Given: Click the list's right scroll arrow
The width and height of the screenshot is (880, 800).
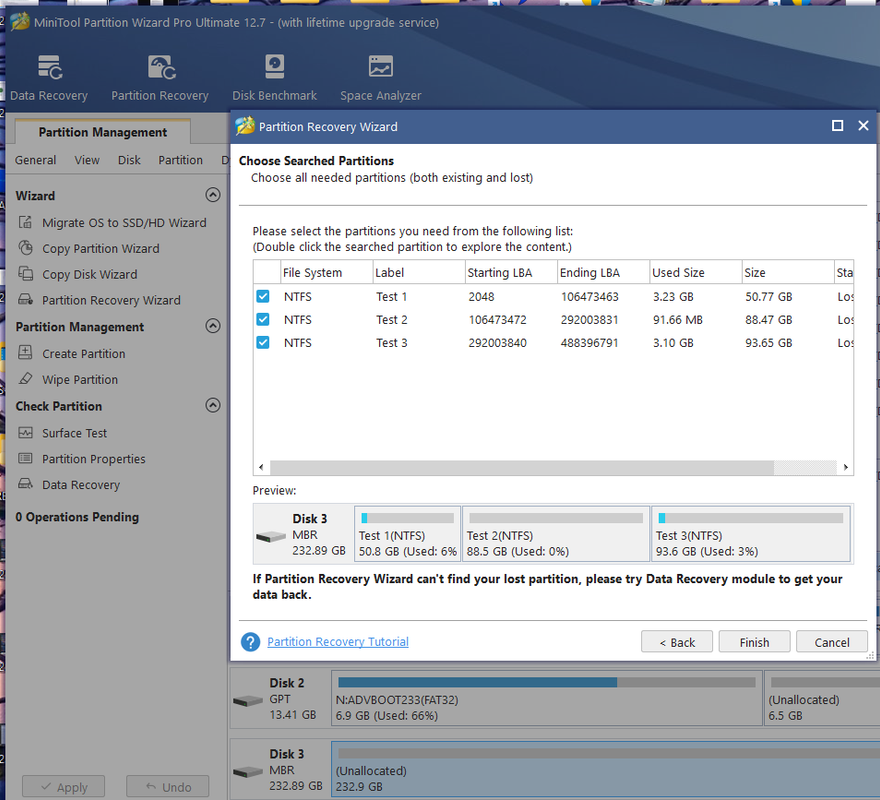Looking at the screenshot, I should click(845, 467).
